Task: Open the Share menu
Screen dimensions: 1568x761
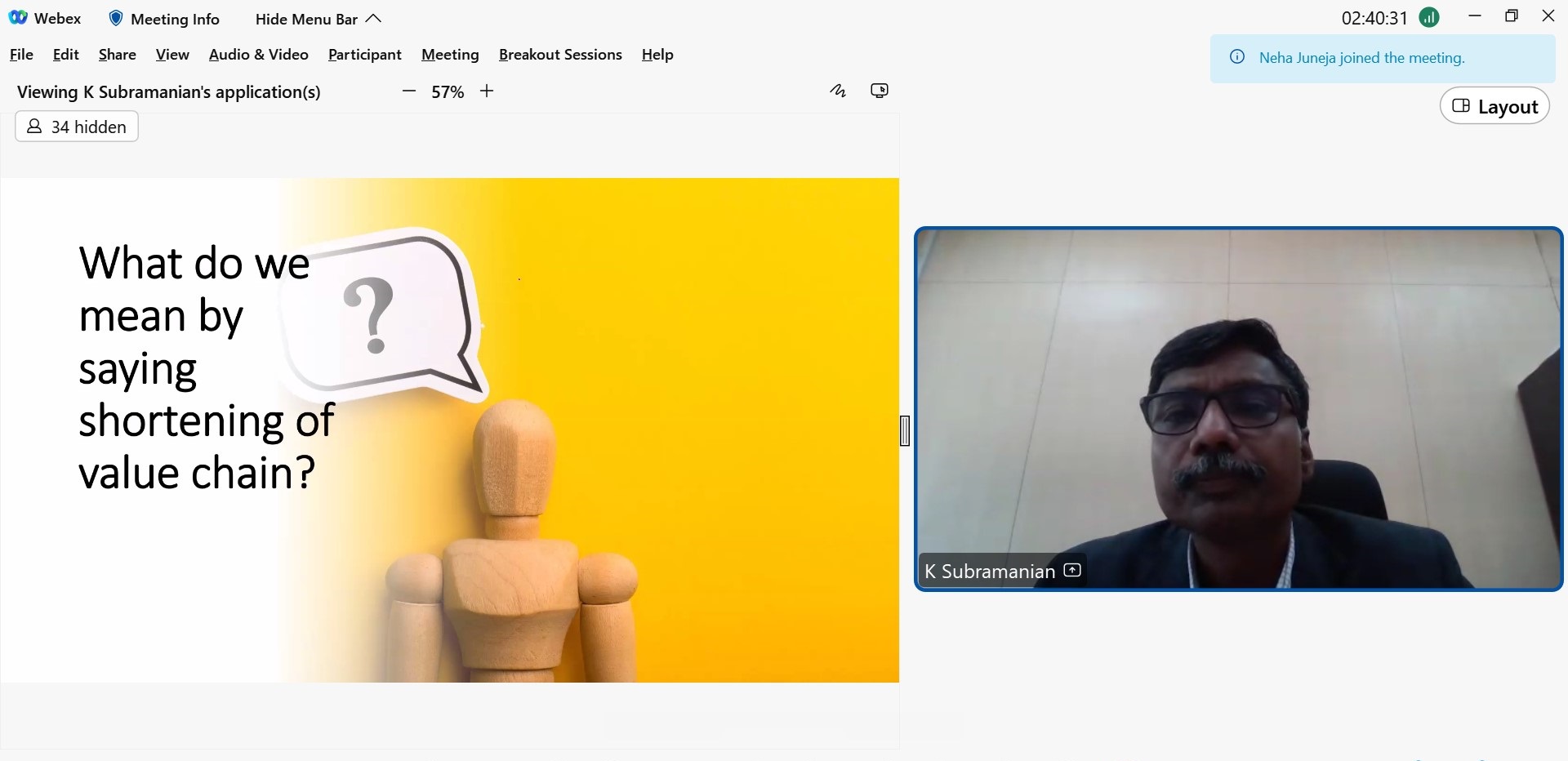Action: point(117,55)
